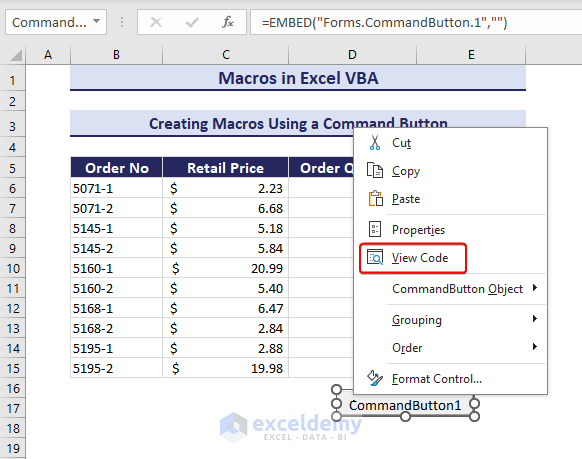
Task: Click the 'Retail Price' header cell
Action: [x=225, y=168]
